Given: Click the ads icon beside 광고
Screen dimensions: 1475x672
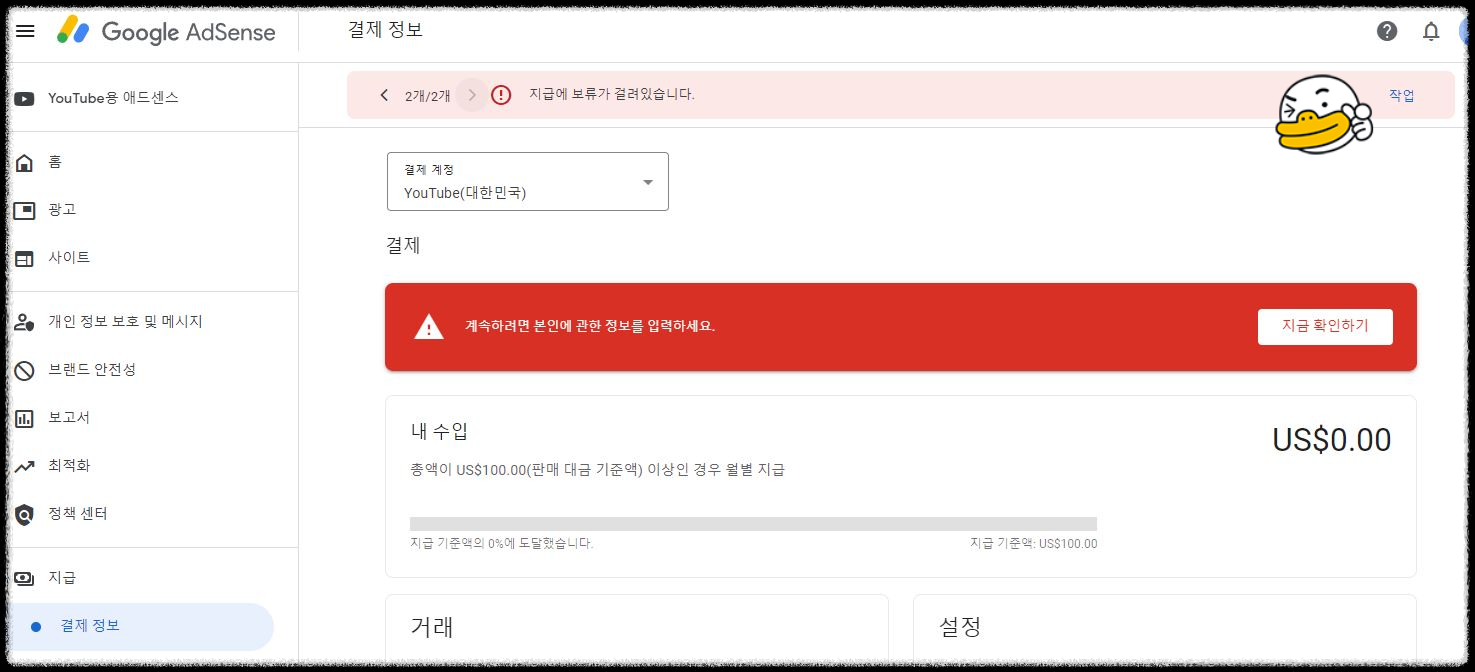Looking at the screenshot, I should 25,210.
